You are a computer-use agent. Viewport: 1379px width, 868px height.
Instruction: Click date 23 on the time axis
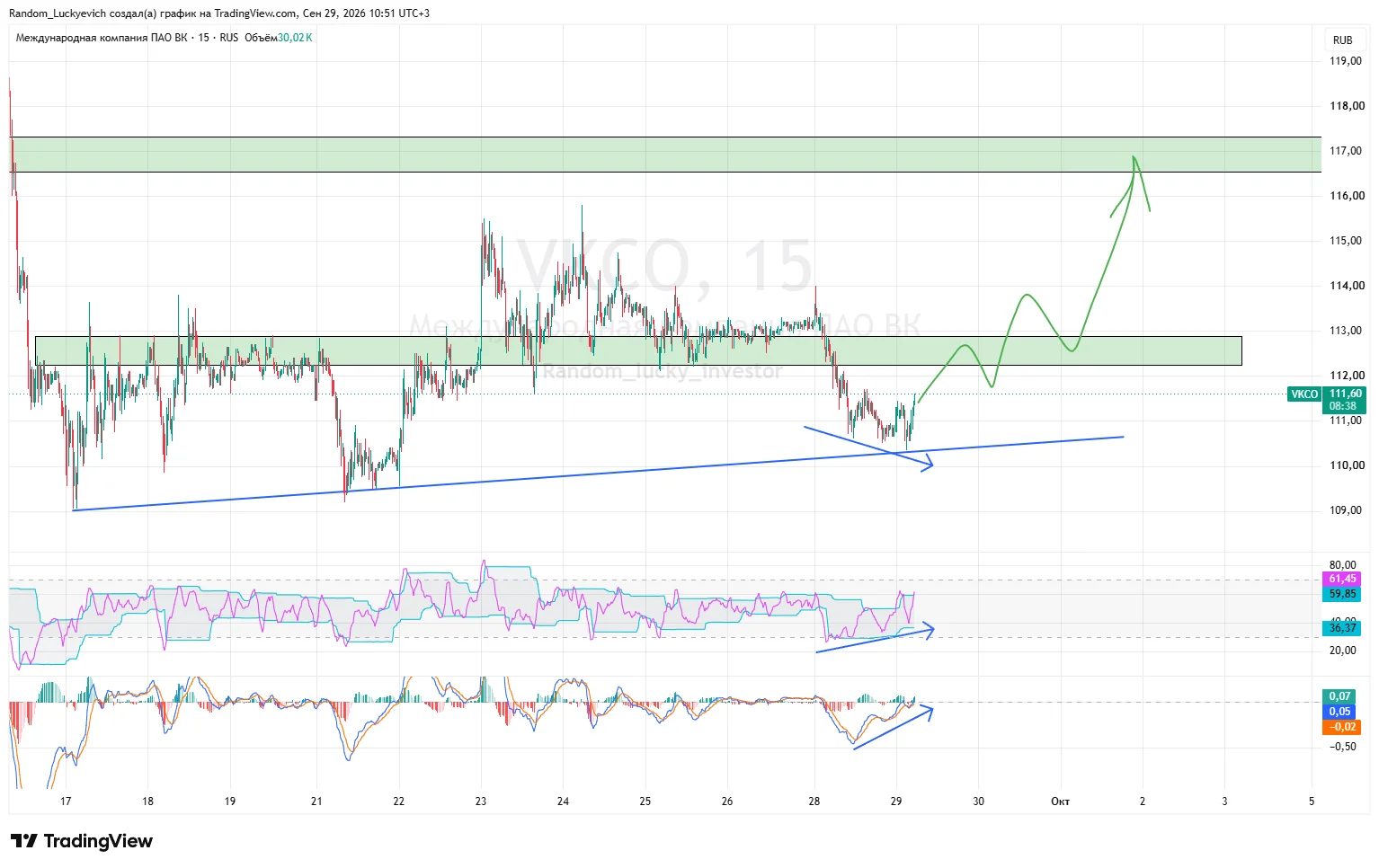click(481, 802)
